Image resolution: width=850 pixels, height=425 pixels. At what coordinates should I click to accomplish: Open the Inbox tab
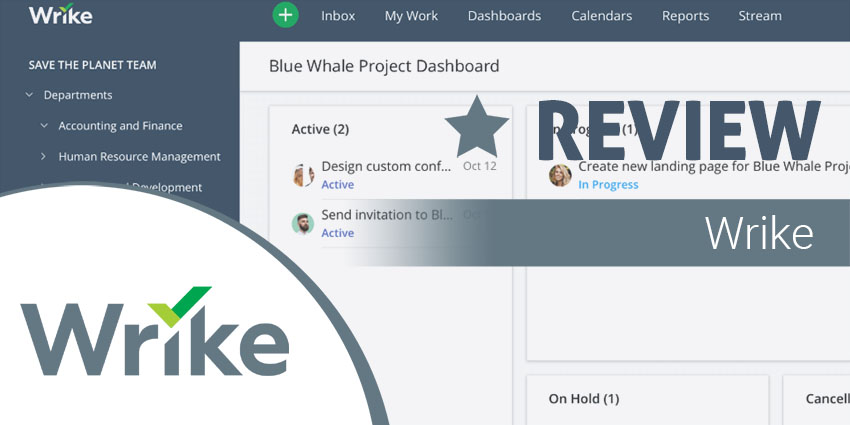pyautogui.click(x=338, y=16)
